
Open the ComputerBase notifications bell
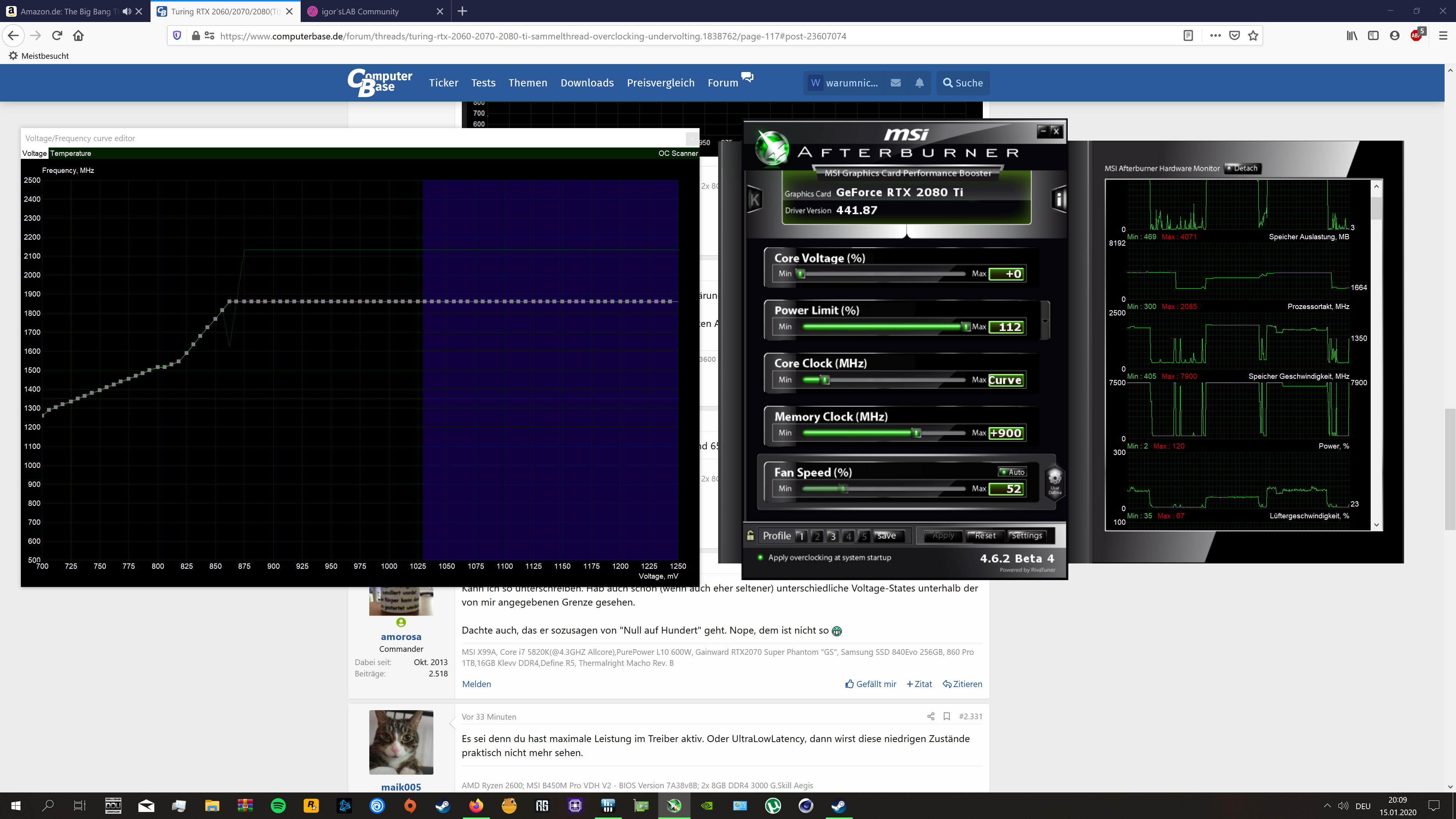click(919, 83)
